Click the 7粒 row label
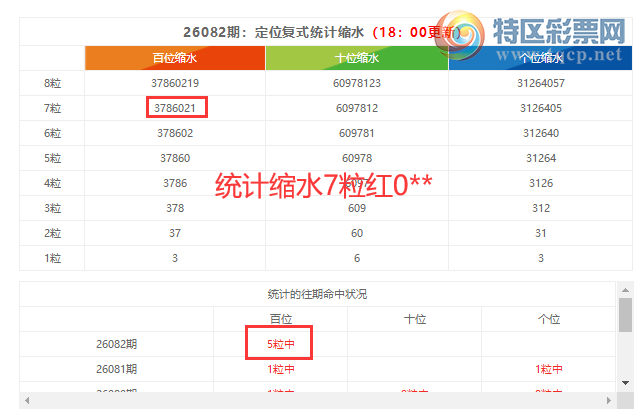This screenshot has height=420, width=635. (x=53, y=108)
